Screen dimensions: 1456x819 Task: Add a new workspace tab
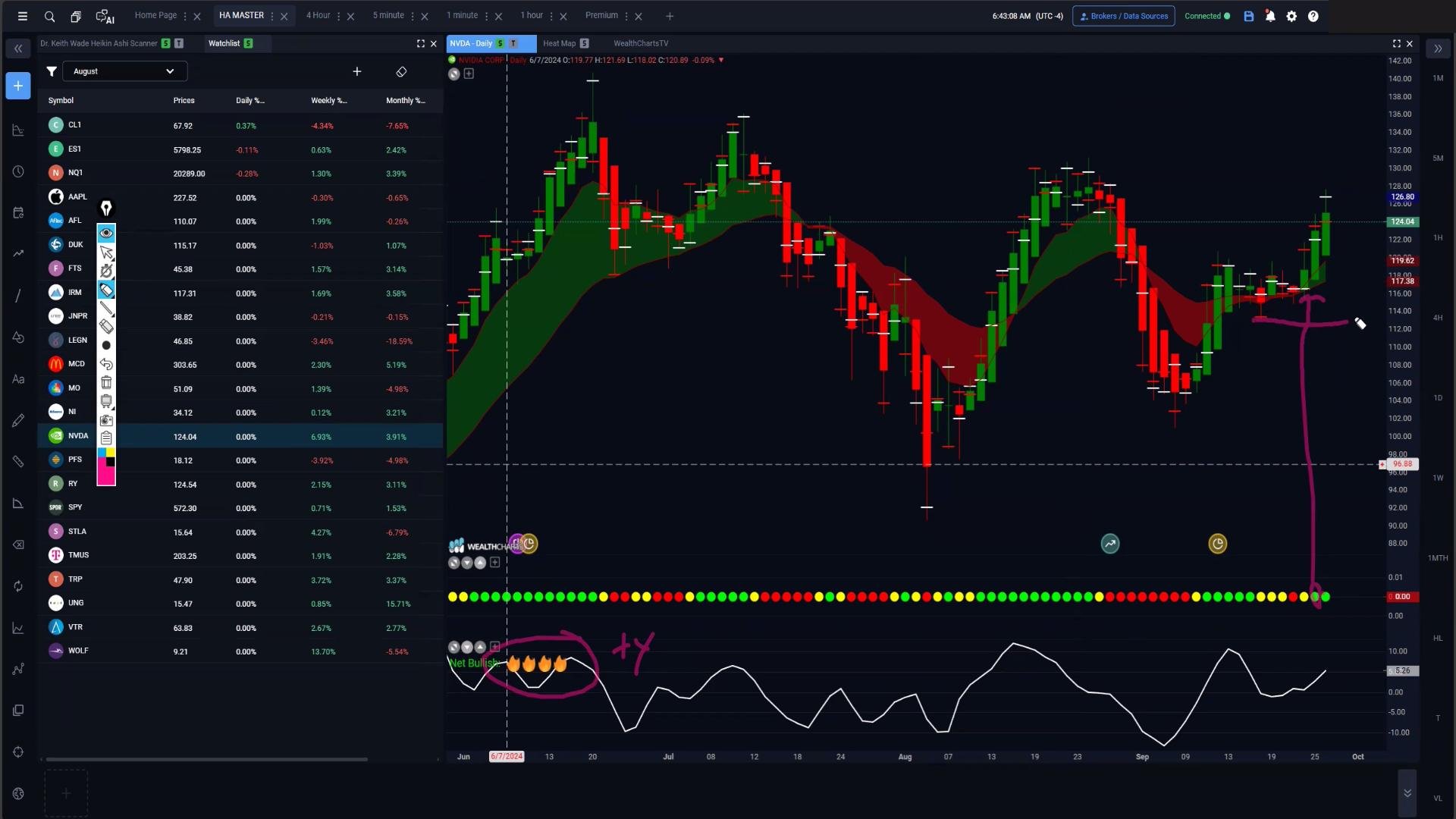click(670, 16)
